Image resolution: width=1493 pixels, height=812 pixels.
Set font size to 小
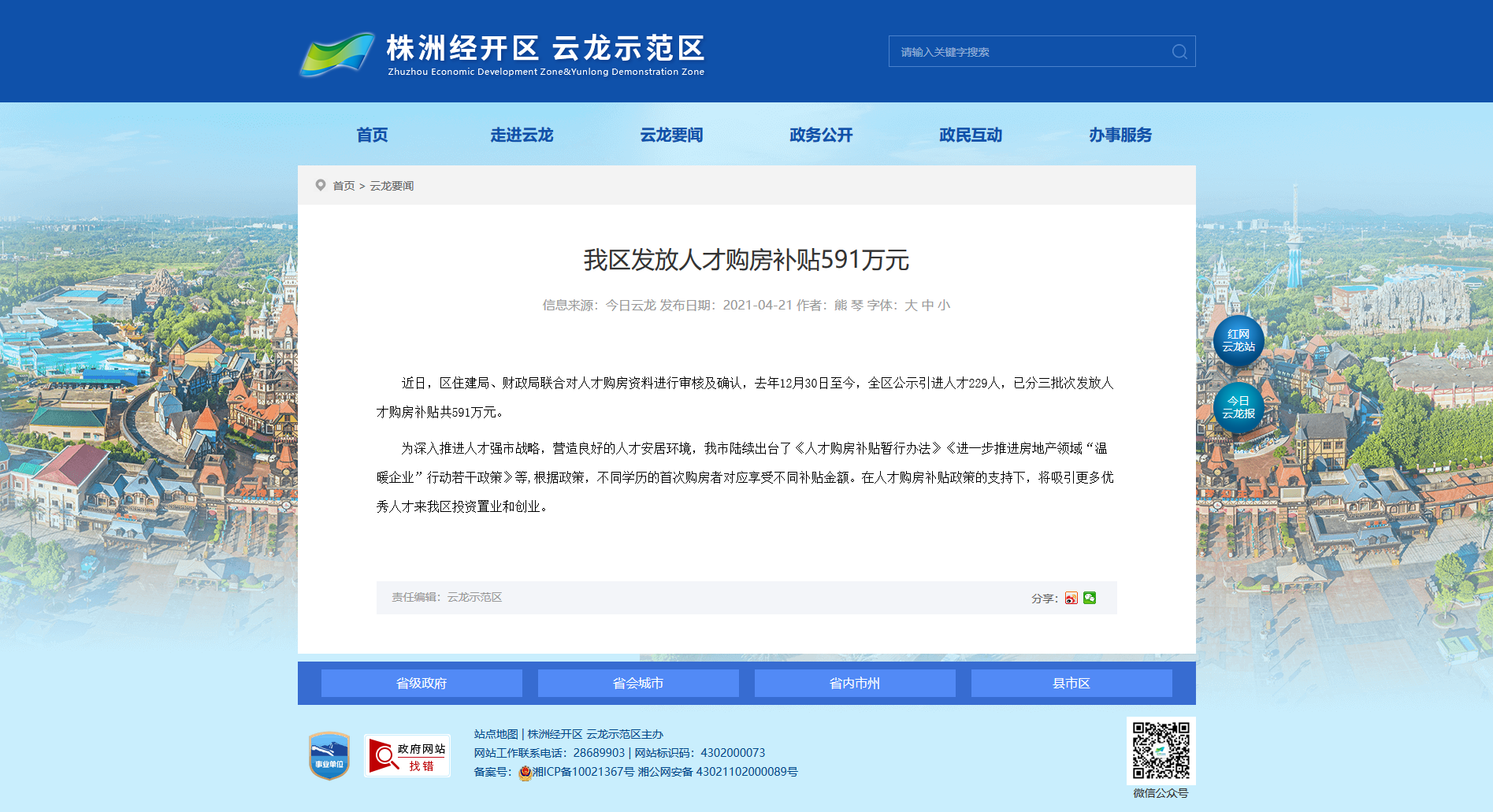coord(944,306)
